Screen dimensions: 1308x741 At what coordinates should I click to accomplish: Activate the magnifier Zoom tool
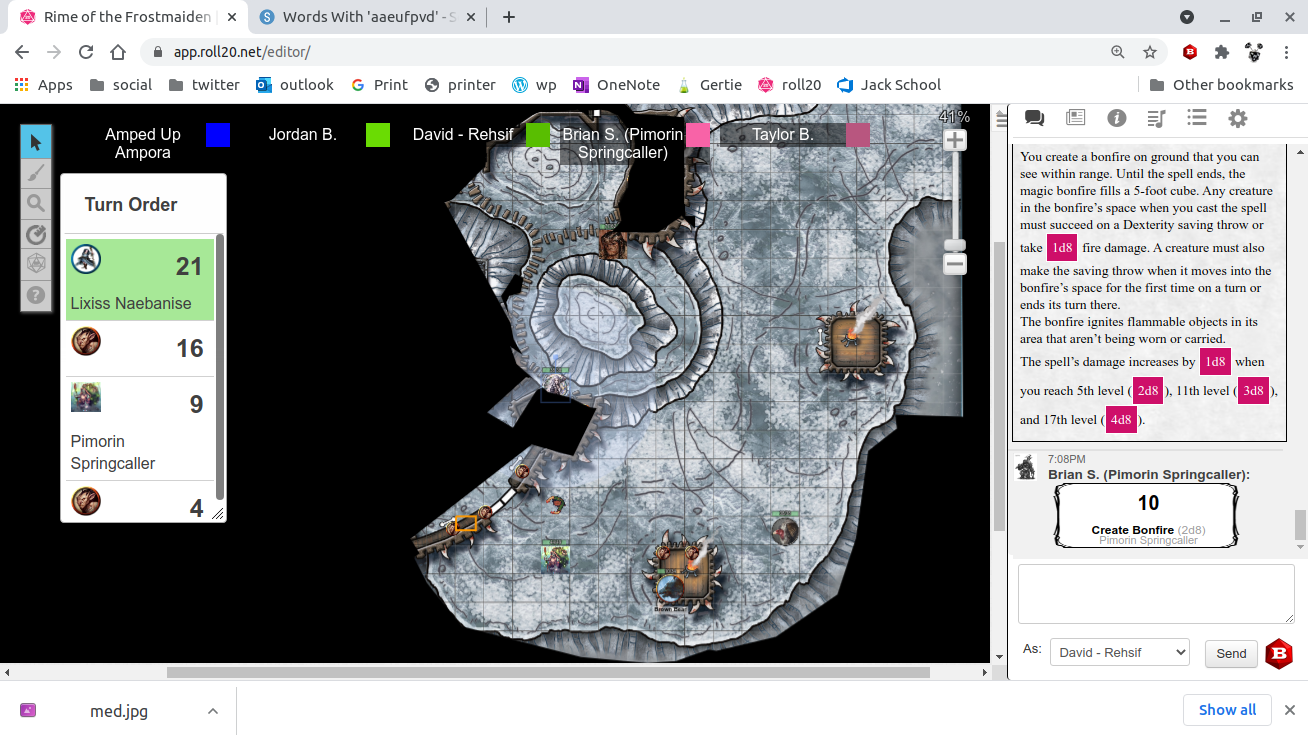36,204
